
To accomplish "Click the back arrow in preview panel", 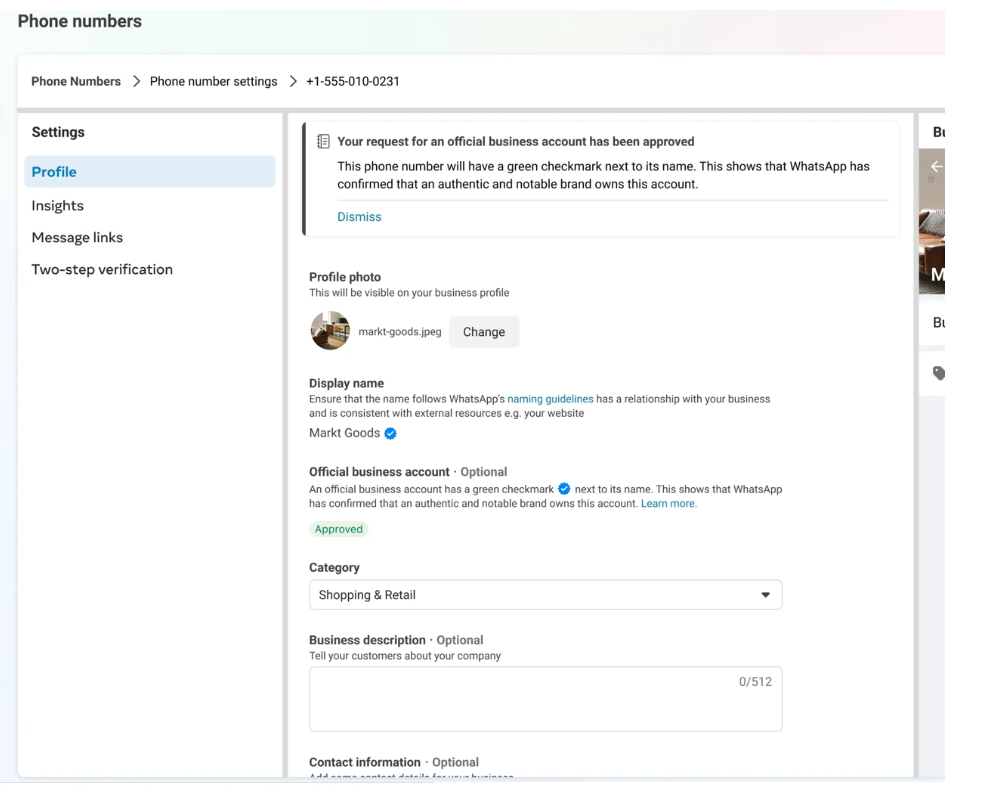I will pyautogui.click(x=937, y=166).
